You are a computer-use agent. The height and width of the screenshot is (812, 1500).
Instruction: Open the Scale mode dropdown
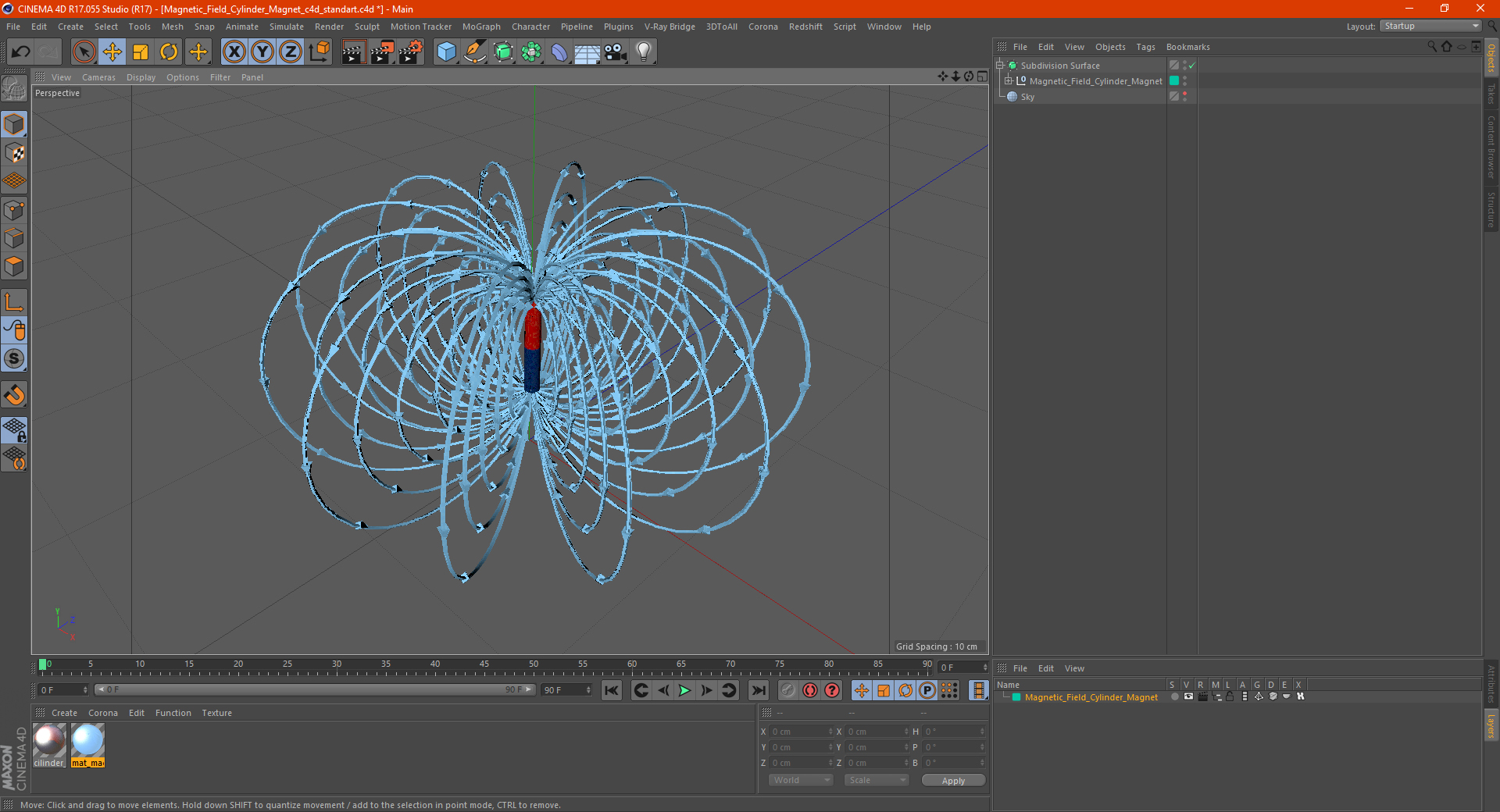click(876, 780)
